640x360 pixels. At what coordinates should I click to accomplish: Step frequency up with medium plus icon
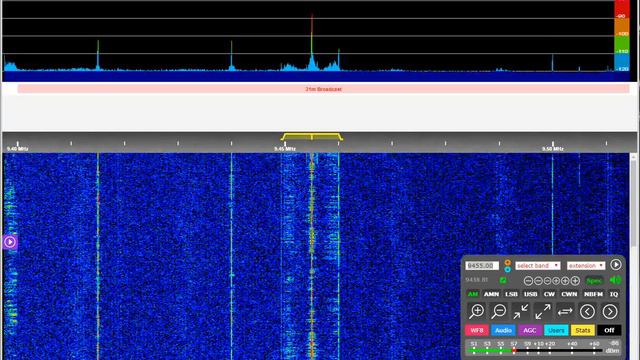[565, 281]
